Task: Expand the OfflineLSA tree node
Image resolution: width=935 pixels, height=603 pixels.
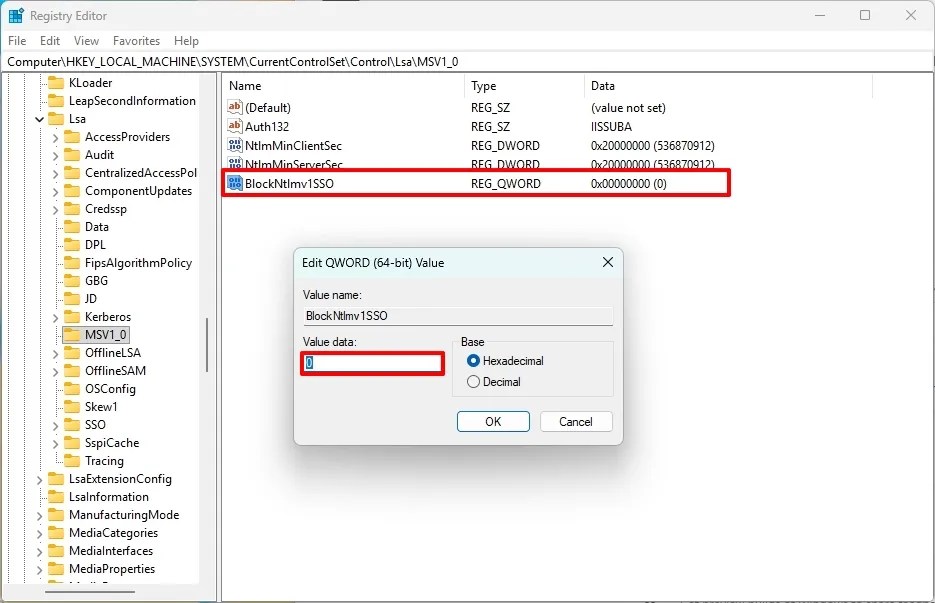Action: 55,353
